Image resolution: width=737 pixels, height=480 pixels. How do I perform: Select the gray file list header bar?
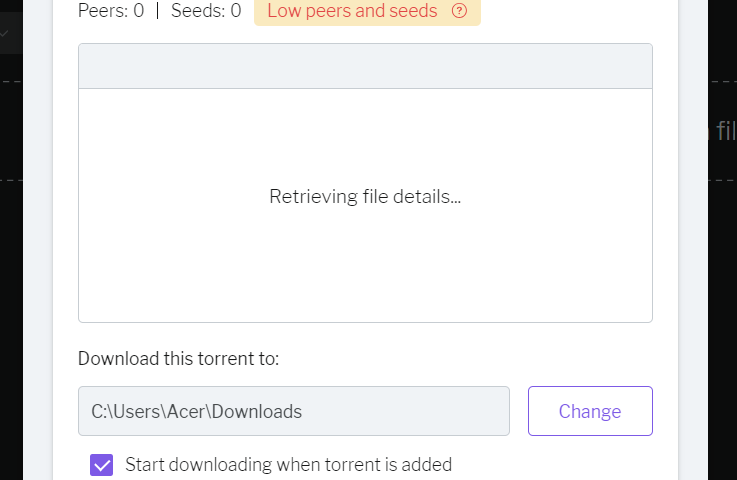coord(365,66)
